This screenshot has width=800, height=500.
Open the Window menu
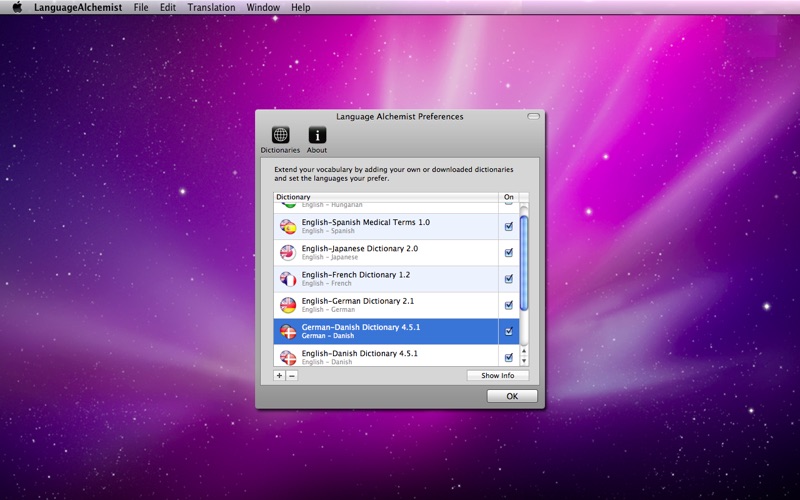point(263,7)
